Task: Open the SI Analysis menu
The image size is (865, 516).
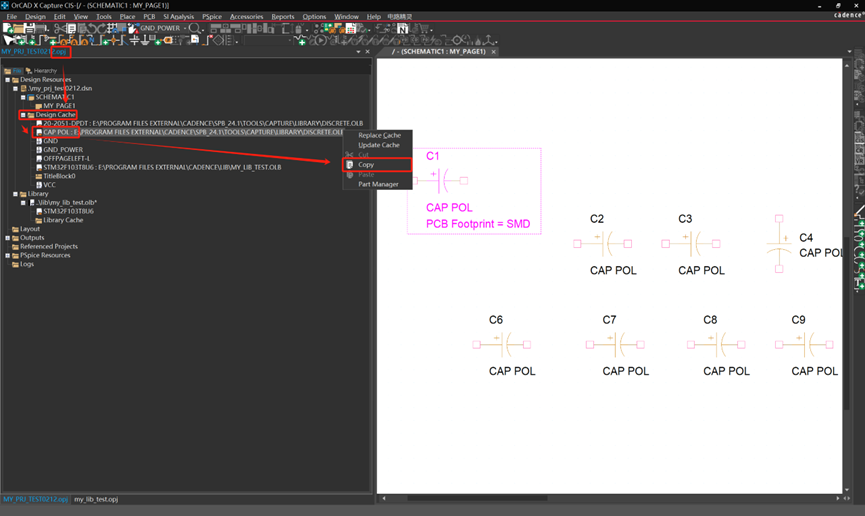Action: [178, 17]
